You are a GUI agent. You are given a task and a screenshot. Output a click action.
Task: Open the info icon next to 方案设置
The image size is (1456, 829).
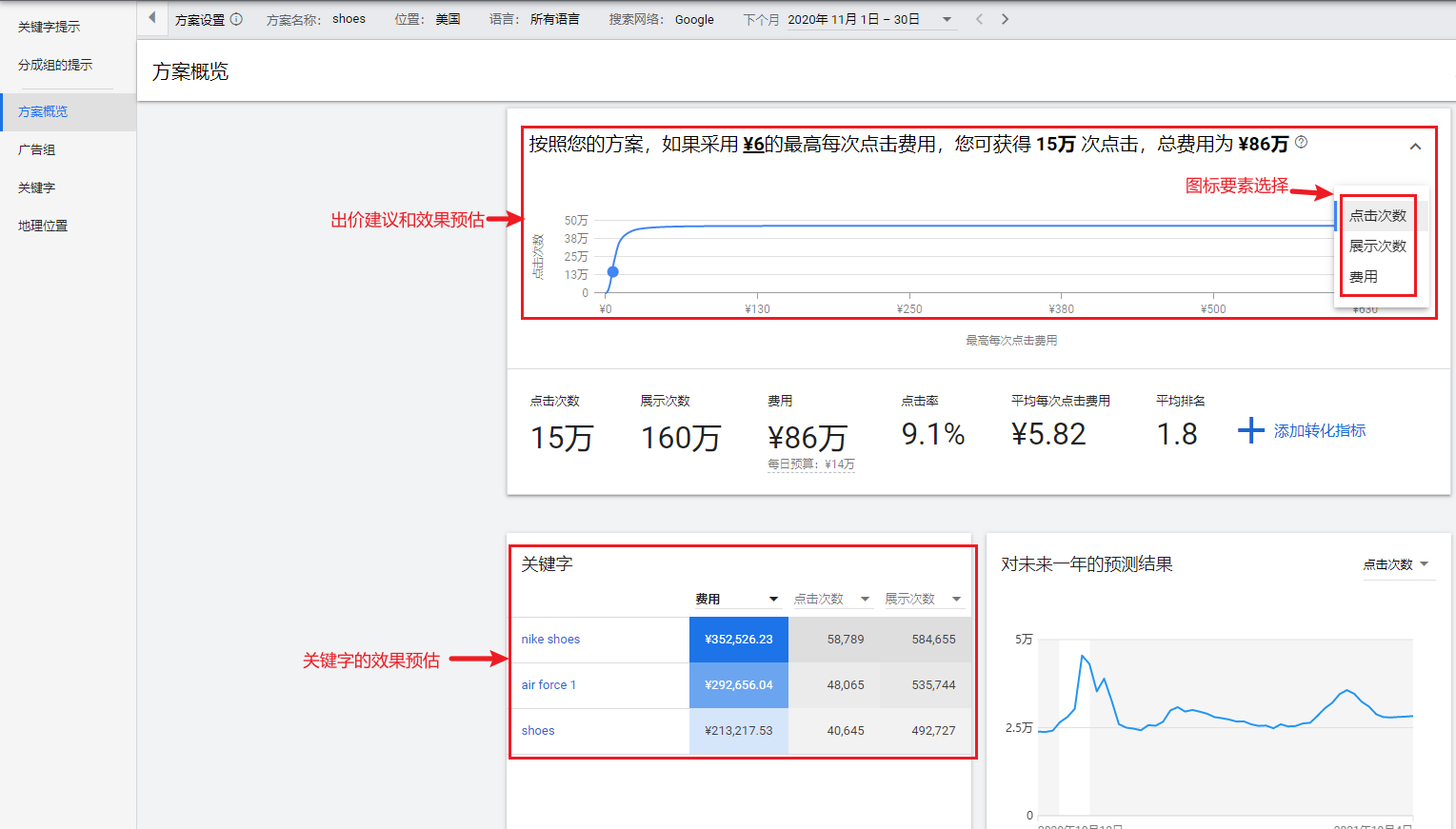pyautogui.click(x=236, y=19)
